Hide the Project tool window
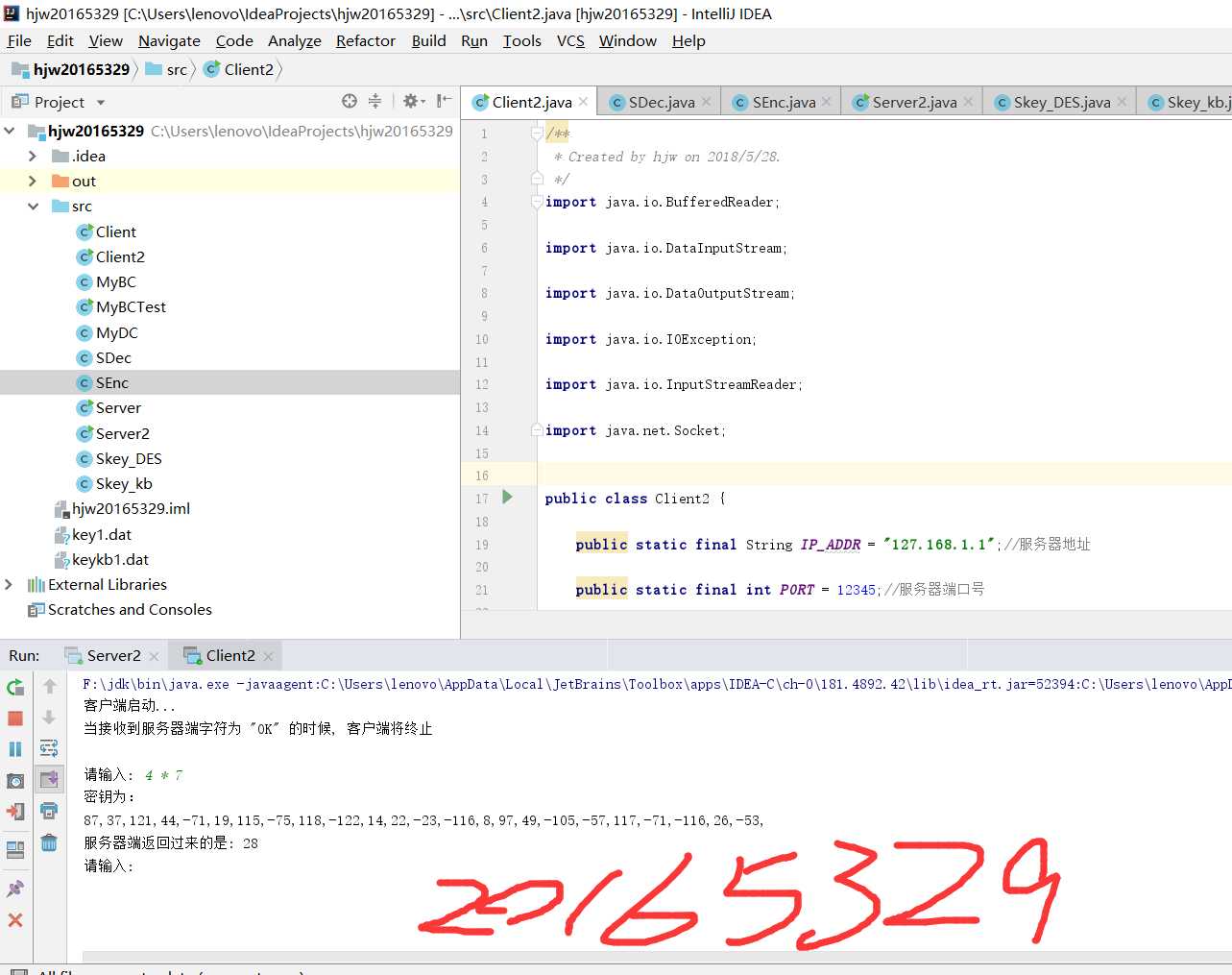Image resolution: width=1232 pixels, height=975 pixels. 444,101
